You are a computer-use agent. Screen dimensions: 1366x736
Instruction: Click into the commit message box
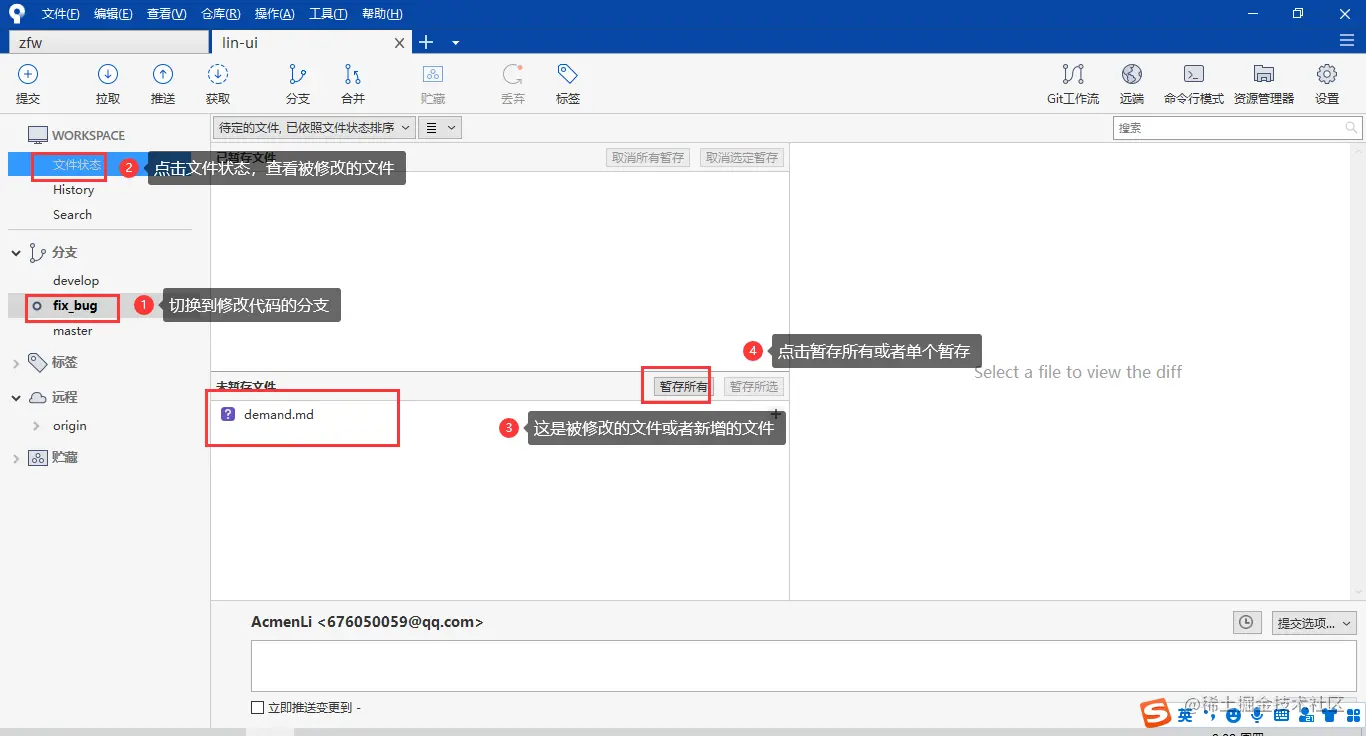(x=804, y=666)
